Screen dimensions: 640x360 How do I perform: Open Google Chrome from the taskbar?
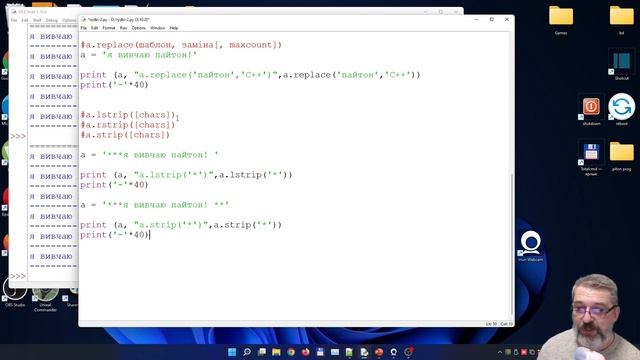(291, 352)
